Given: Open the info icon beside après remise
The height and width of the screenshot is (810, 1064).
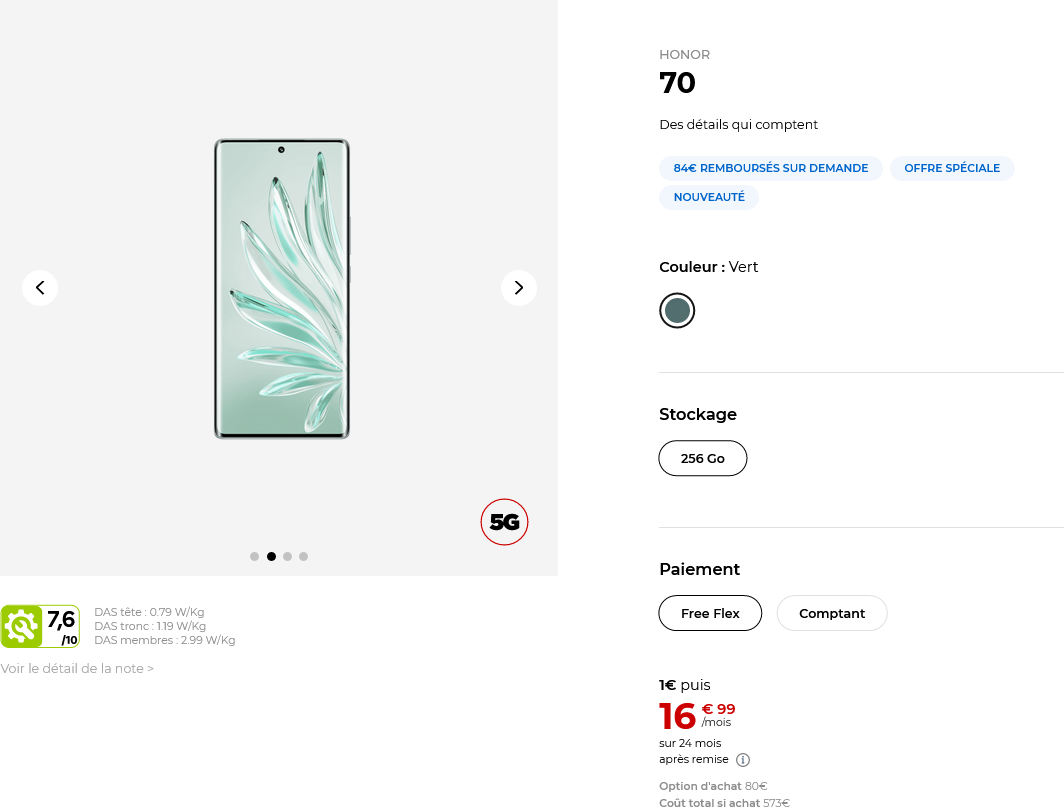Looking at the screenshot, I should click(743, 760).
